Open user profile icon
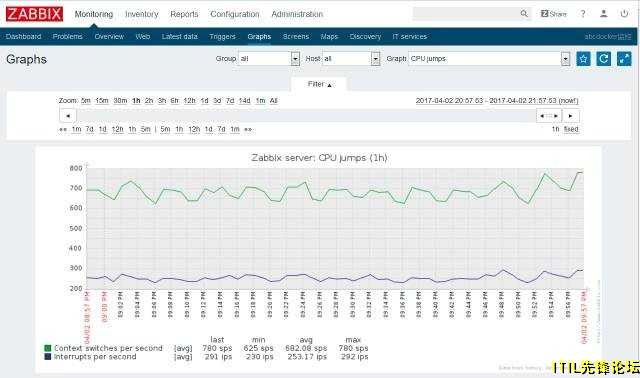This screenshot has width=640, height=378. (604, 14)
